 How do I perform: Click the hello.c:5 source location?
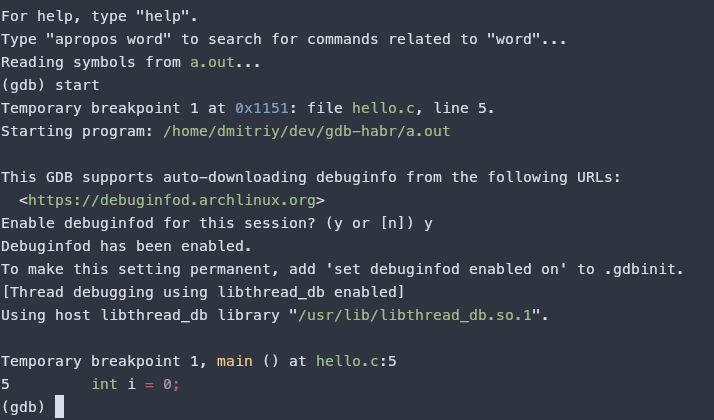coord(357,361)
